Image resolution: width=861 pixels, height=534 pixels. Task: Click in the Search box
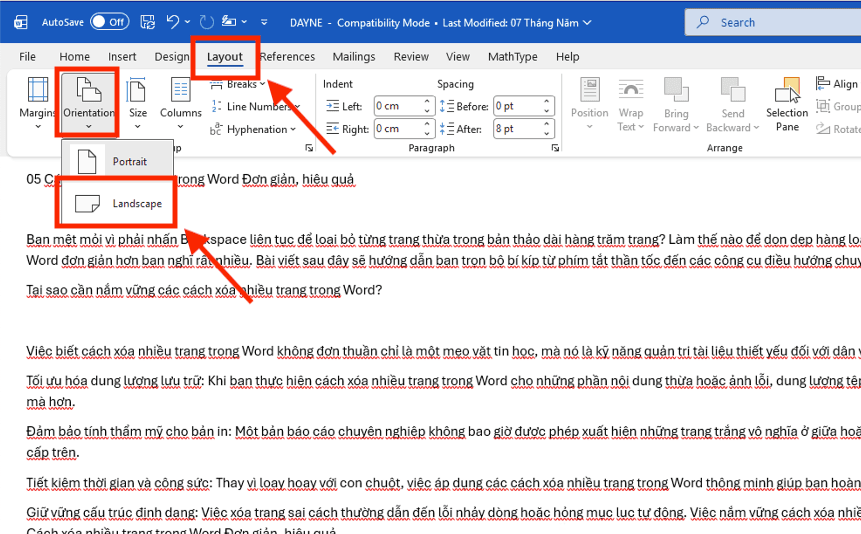[774, 23]
